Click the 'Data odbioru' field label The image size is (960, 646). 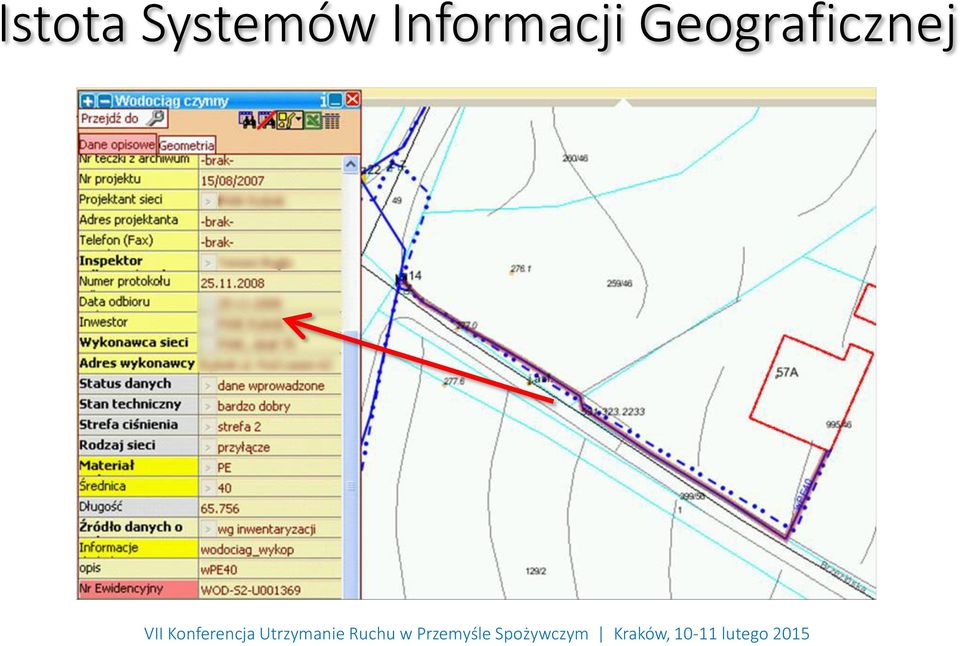(114, 301)
